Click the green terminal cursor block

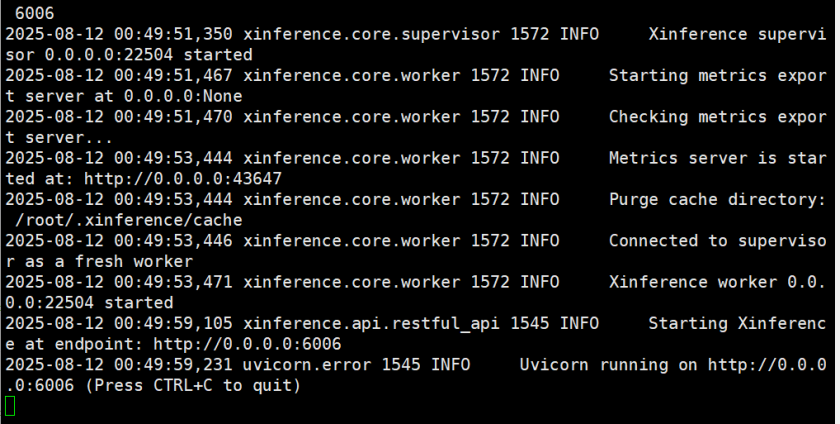10,406
